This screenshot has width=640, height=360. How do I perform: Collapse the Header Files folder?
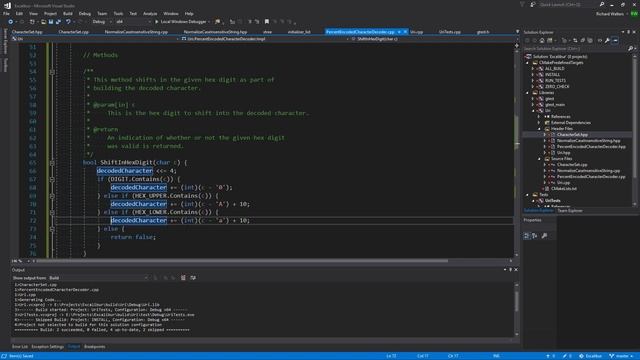point(539,129)
